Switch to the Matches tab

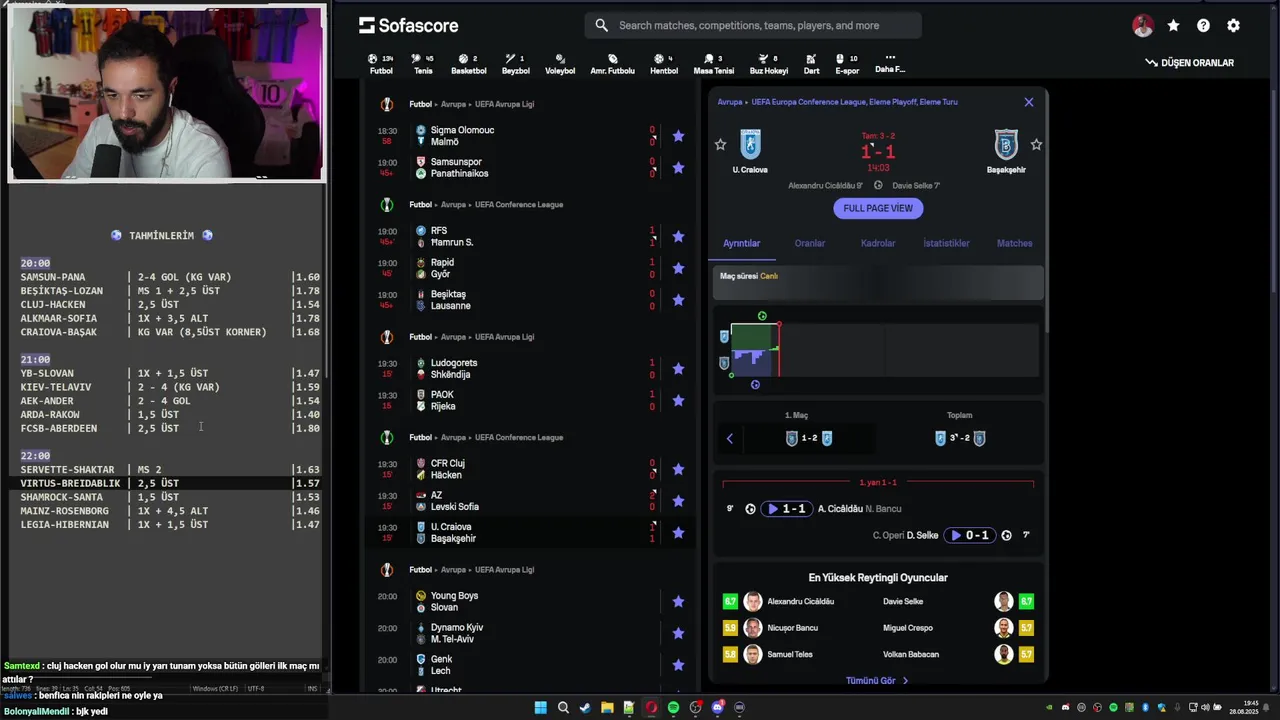pyautogui.click(x=1014, y=243)
